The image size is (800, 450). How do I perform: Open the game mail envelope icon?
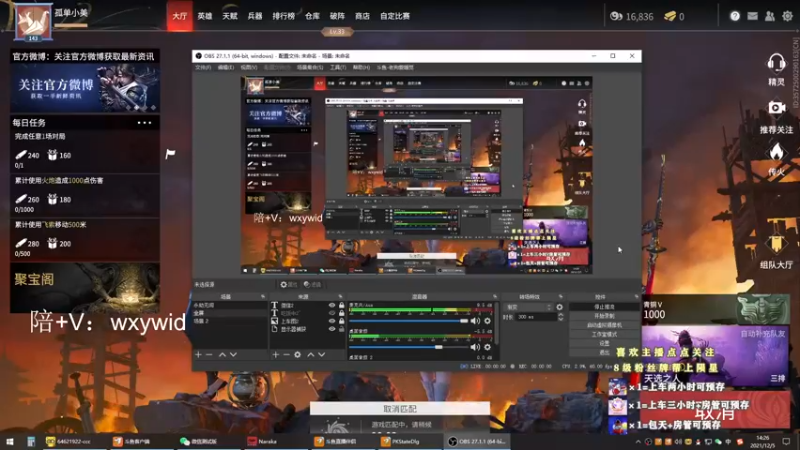pyautogui.click(x=753, y=16)
